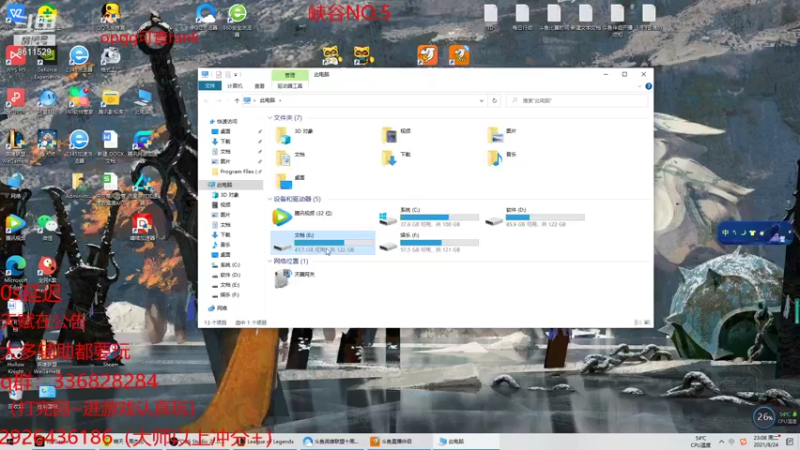Open the 360安全浏览器 desktop shortcut

coord(237,19)
